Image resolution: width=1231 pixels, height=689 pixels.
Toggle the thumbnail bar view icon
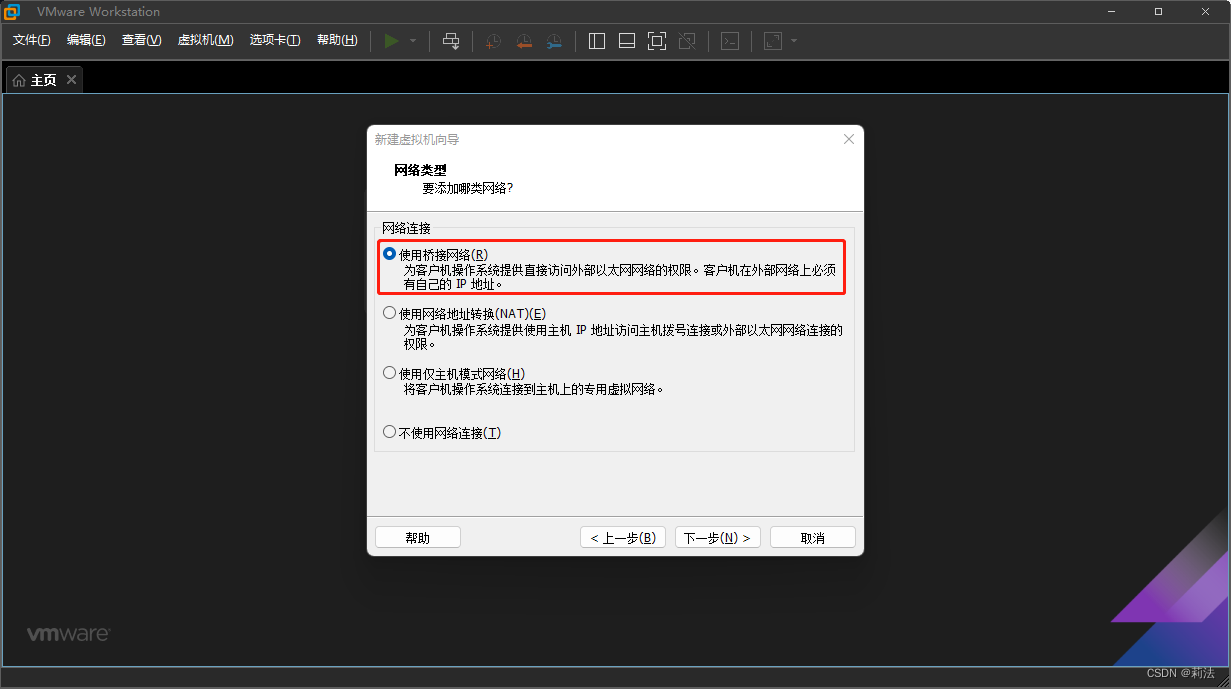pos(627,41)
